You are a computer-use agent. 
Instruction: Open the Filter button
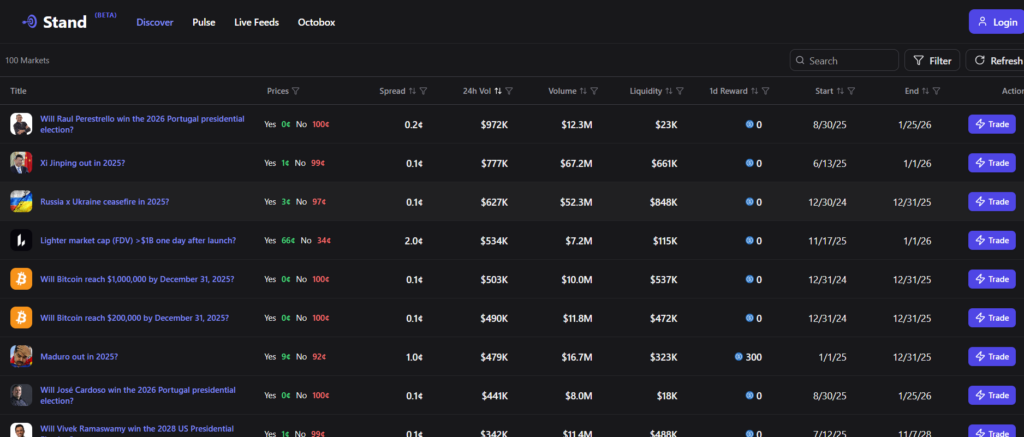click(932, 60)
